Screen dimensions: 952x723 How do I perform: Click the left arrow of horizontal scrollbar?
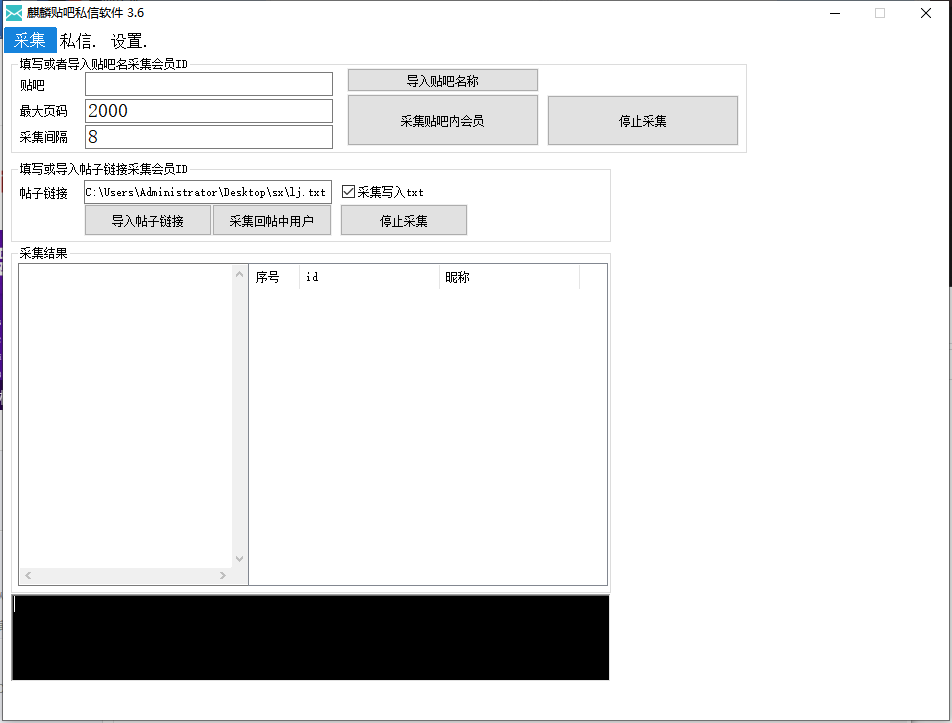click(28, 575)
